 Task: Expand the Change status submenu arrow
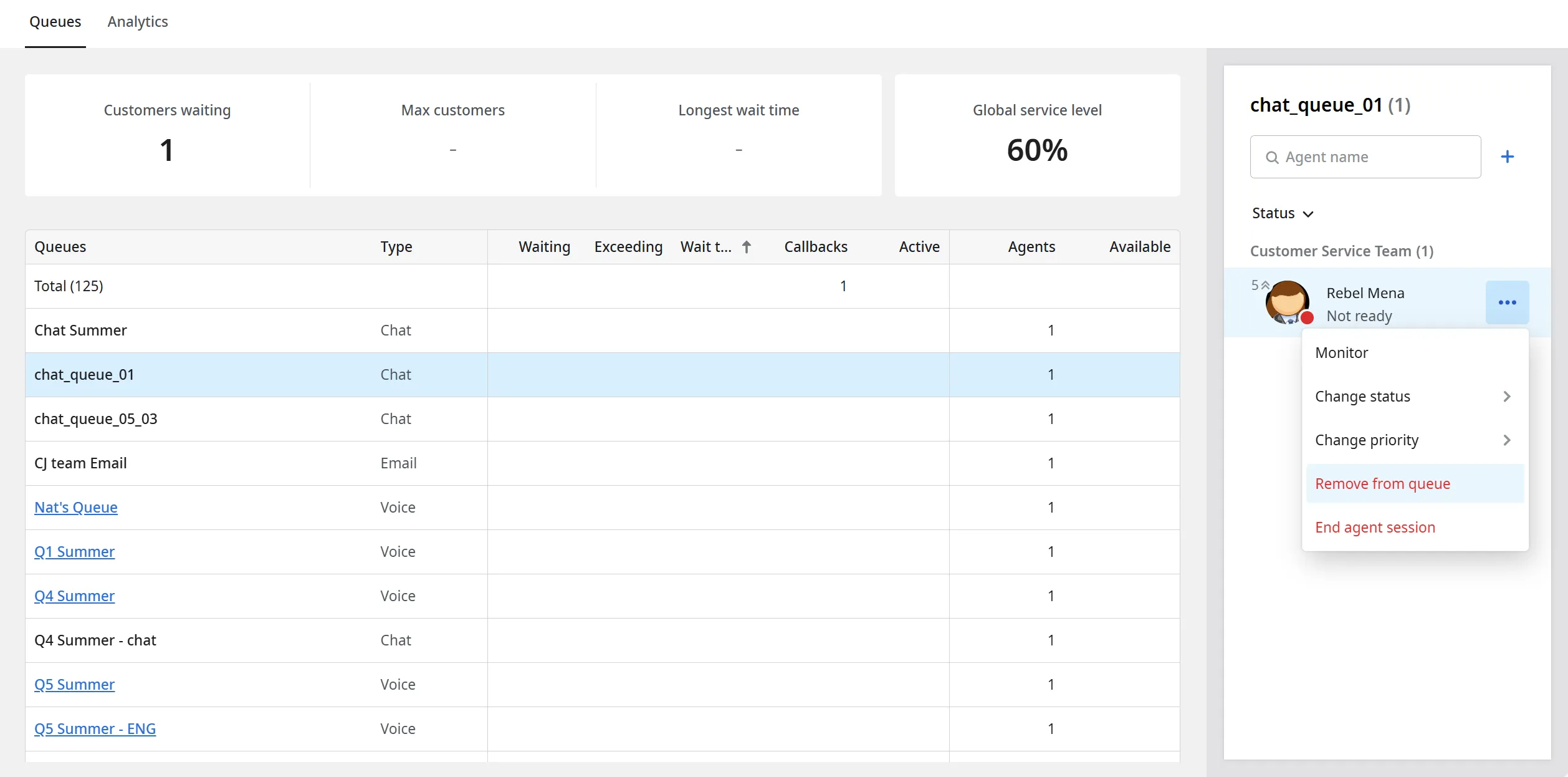pos(1507,397)
